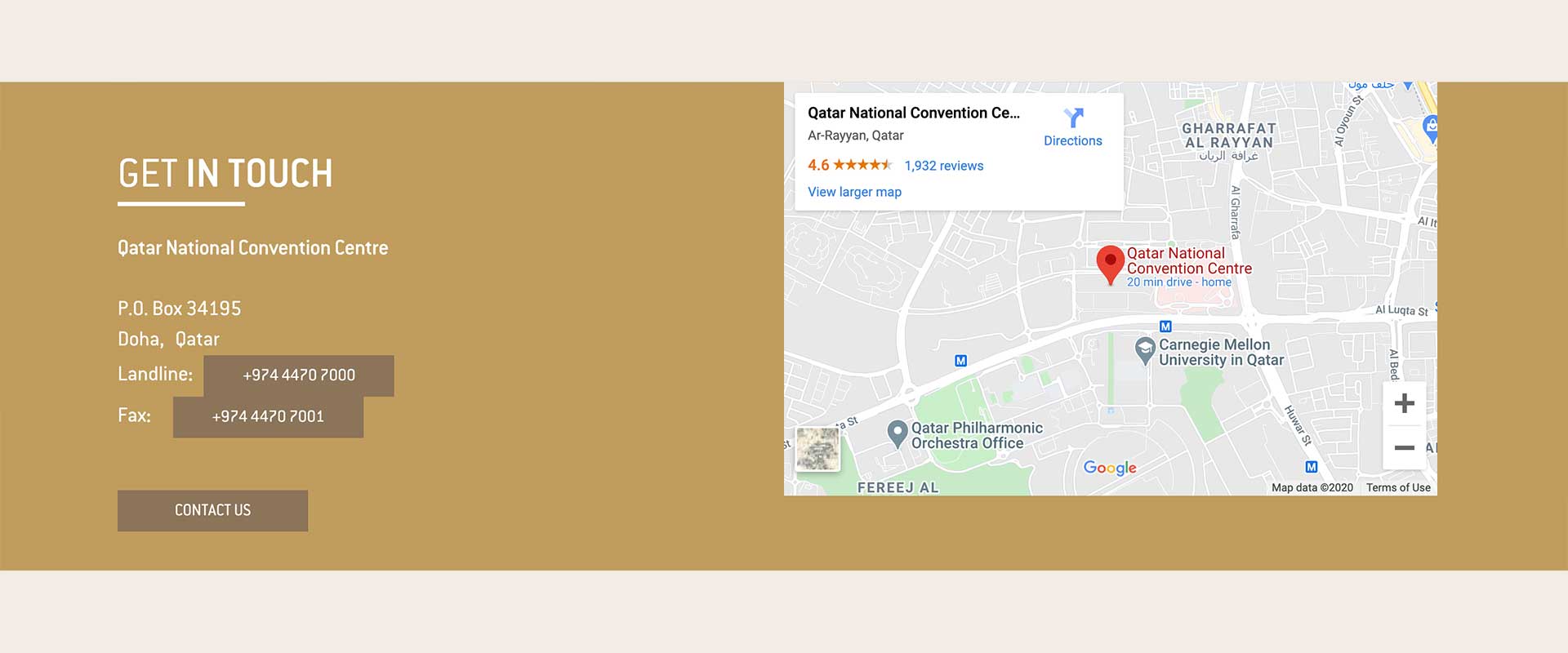This screenshot has width=1568, height=653.
Task: Click the GET IN TOUCH heading
Action: pyautogui.click(x=225, y=173)
